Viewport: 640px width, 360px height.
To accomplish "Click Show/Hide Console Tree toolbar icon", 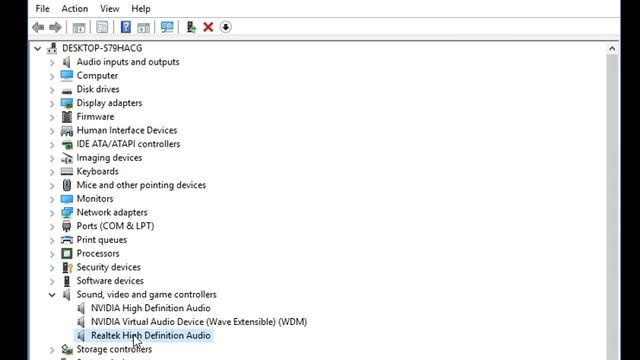I will click(x=79, y=27).
